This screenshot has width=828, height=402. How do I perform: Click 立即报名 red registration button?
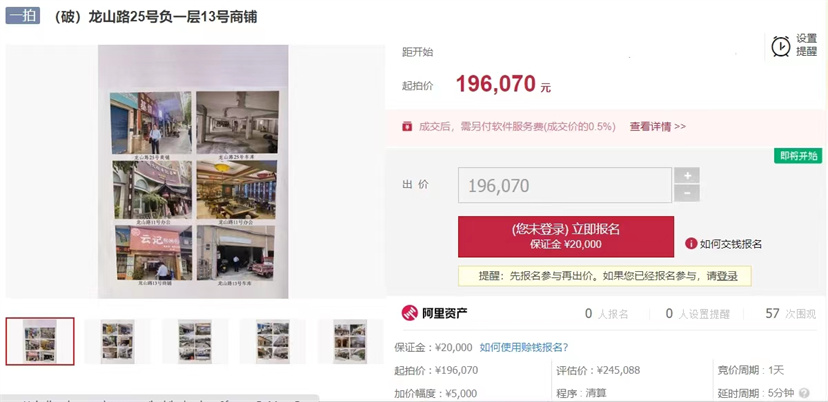click(566, 236)
